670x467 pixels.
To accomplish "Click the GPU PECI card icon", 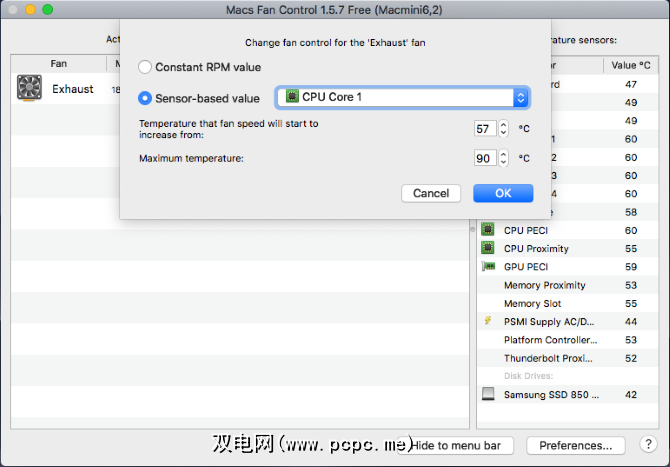I will point(488,266).
